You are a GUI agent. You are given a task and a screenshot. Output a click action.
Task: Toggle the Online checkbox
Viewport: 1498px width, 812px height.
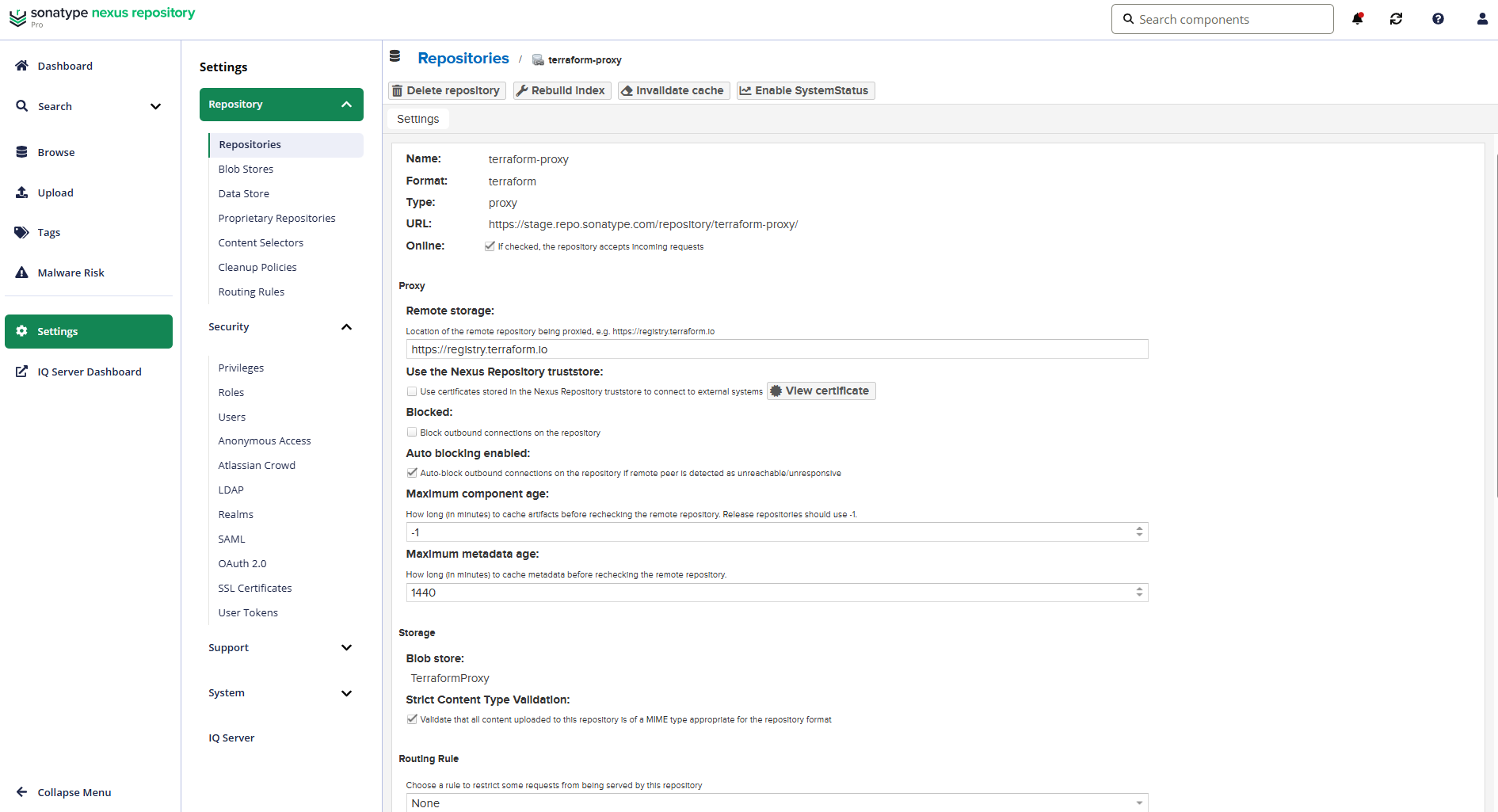(x=490, y=246)
